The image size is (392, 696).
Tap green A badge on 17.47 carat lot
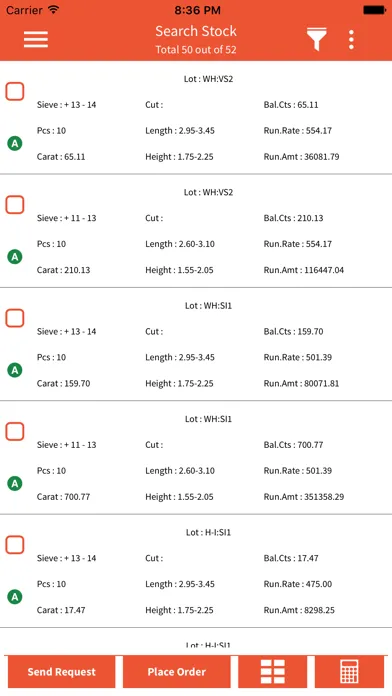(x=15, y=597)
